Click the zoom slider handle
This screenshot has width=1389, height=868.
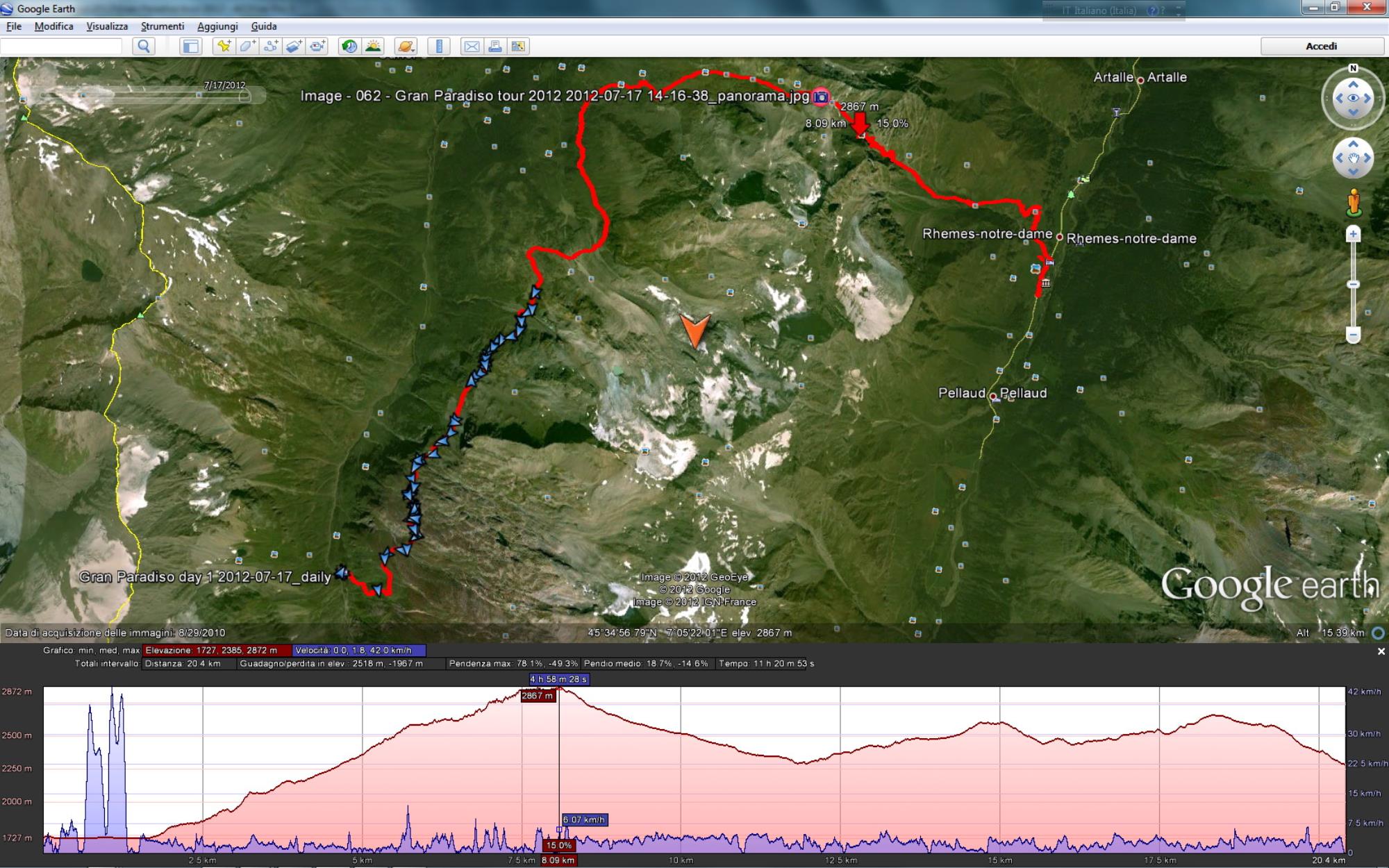point(1353,285)
